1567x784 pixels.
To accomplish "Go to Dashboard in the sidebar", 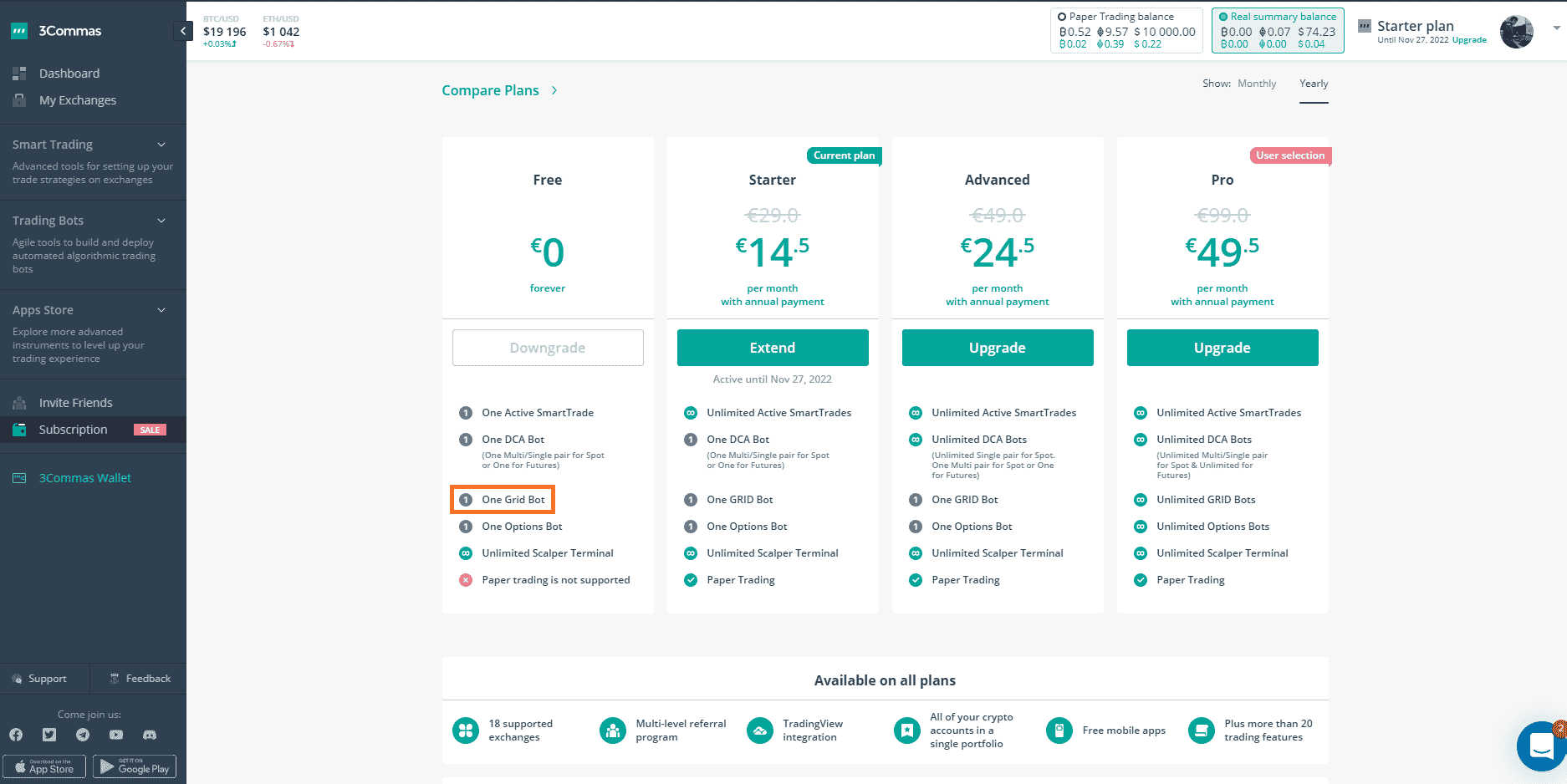I will (69, 74).
